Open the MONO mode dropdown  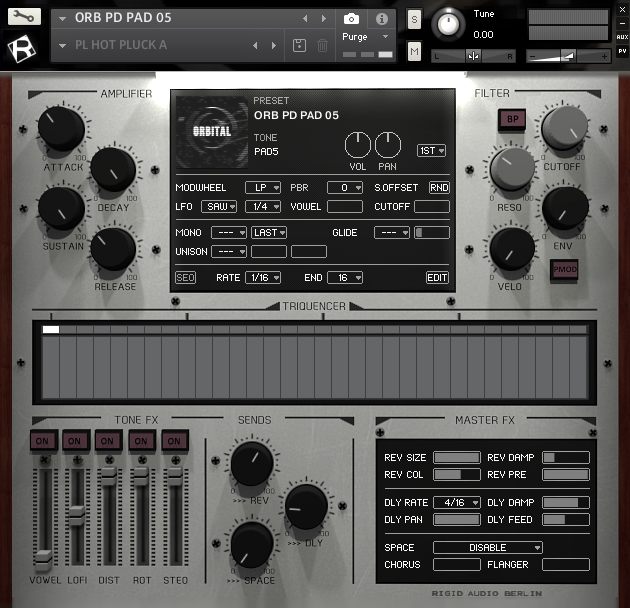(x=229, y=233)
